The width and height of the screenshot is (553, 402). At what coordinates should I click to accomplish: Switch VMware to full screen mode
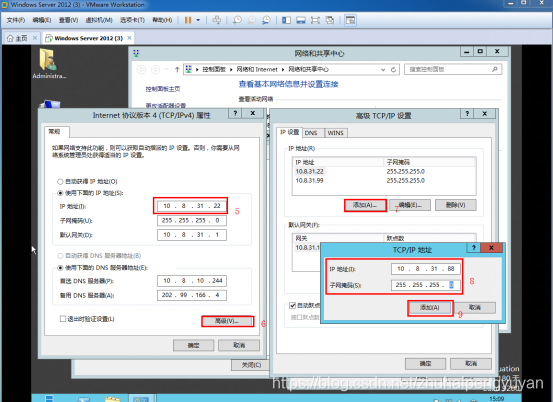pyautogui.click(x=315, y=20)
